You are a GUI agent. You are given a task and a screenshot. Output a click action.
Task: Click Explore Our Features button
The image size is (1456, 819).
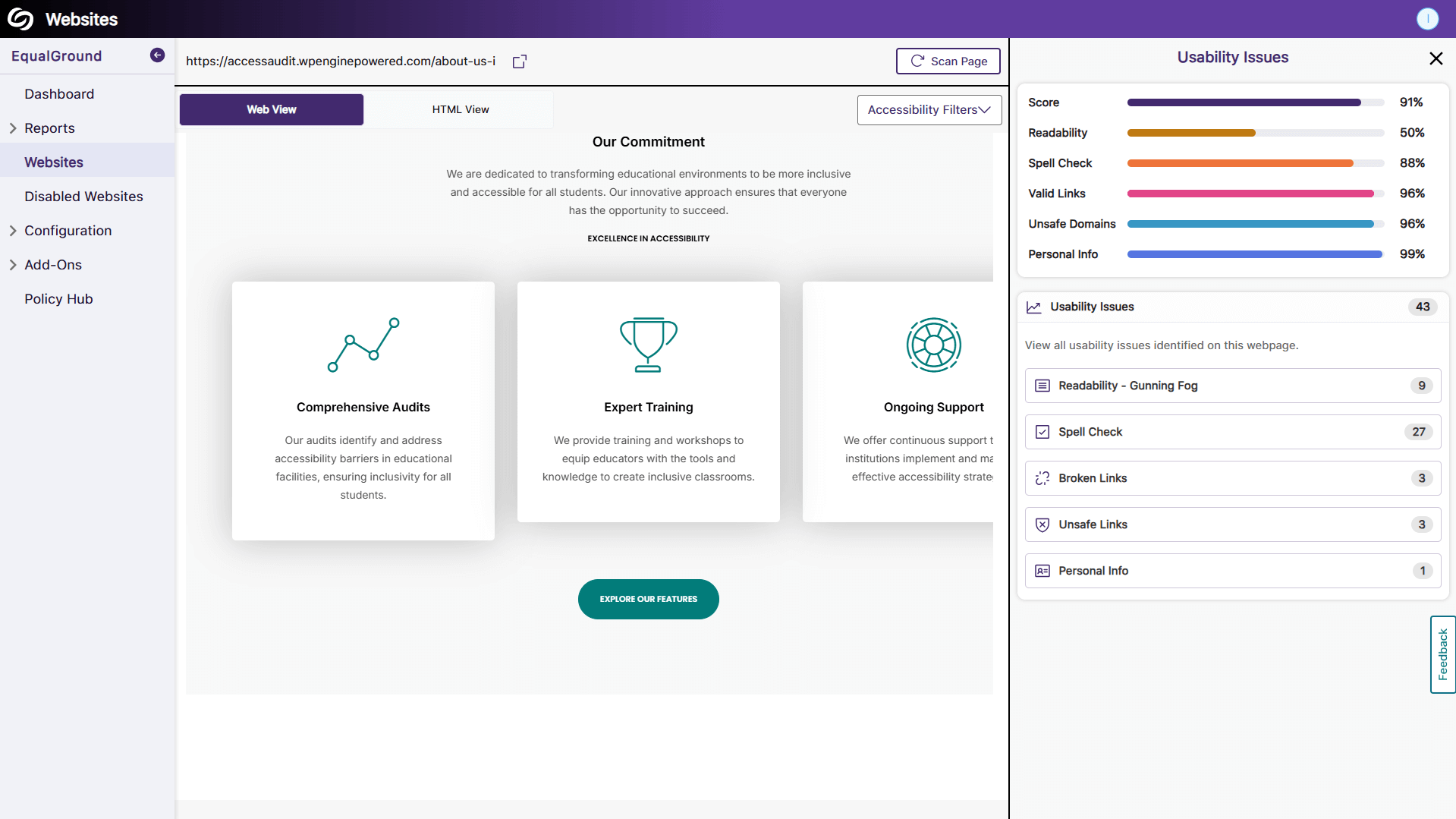tap(649, 600)
